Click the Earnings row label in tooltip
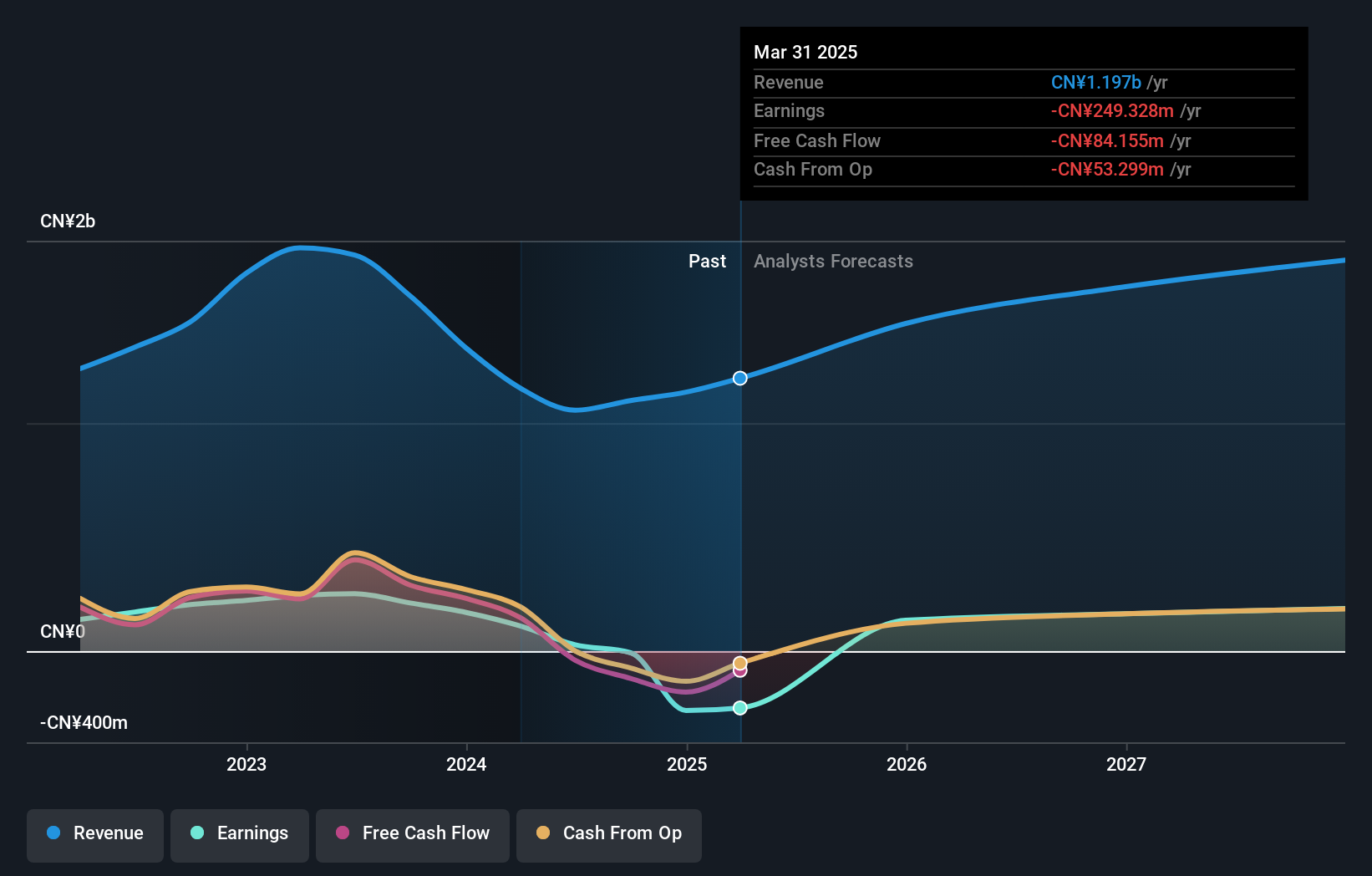 [789, 111]
